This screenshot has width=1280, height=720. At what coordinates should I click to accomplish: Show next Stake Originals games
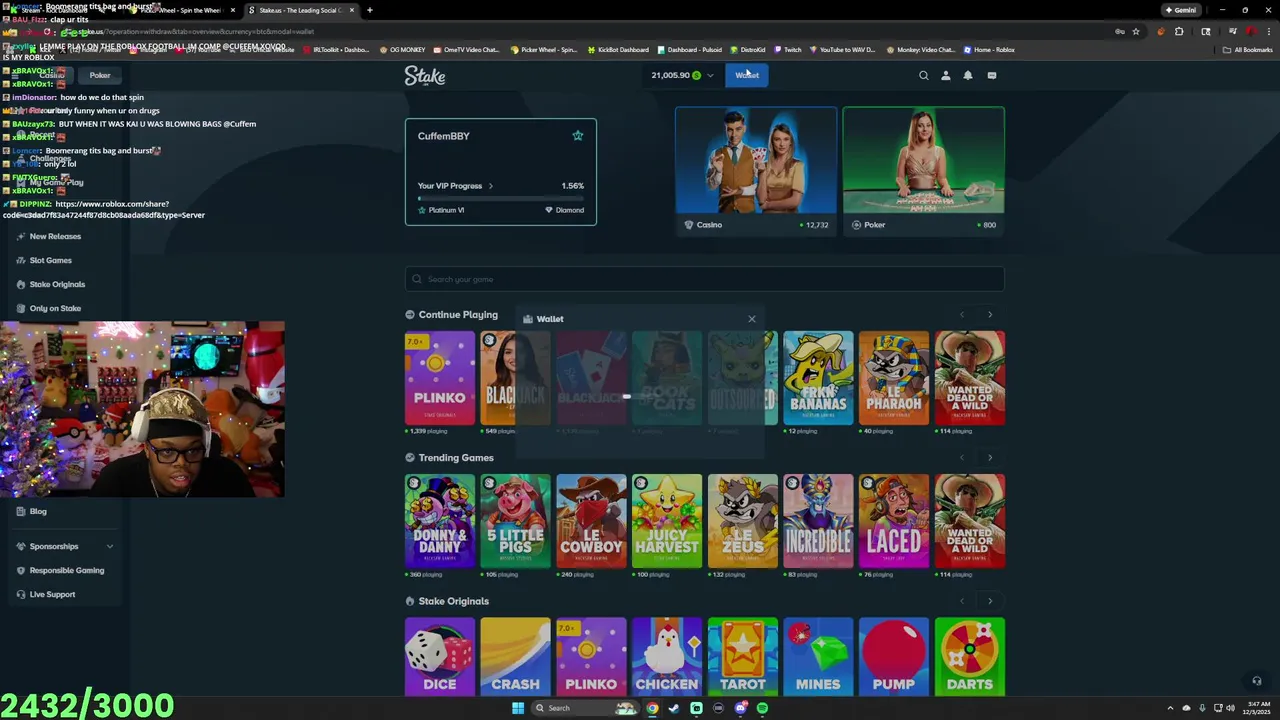990,601
